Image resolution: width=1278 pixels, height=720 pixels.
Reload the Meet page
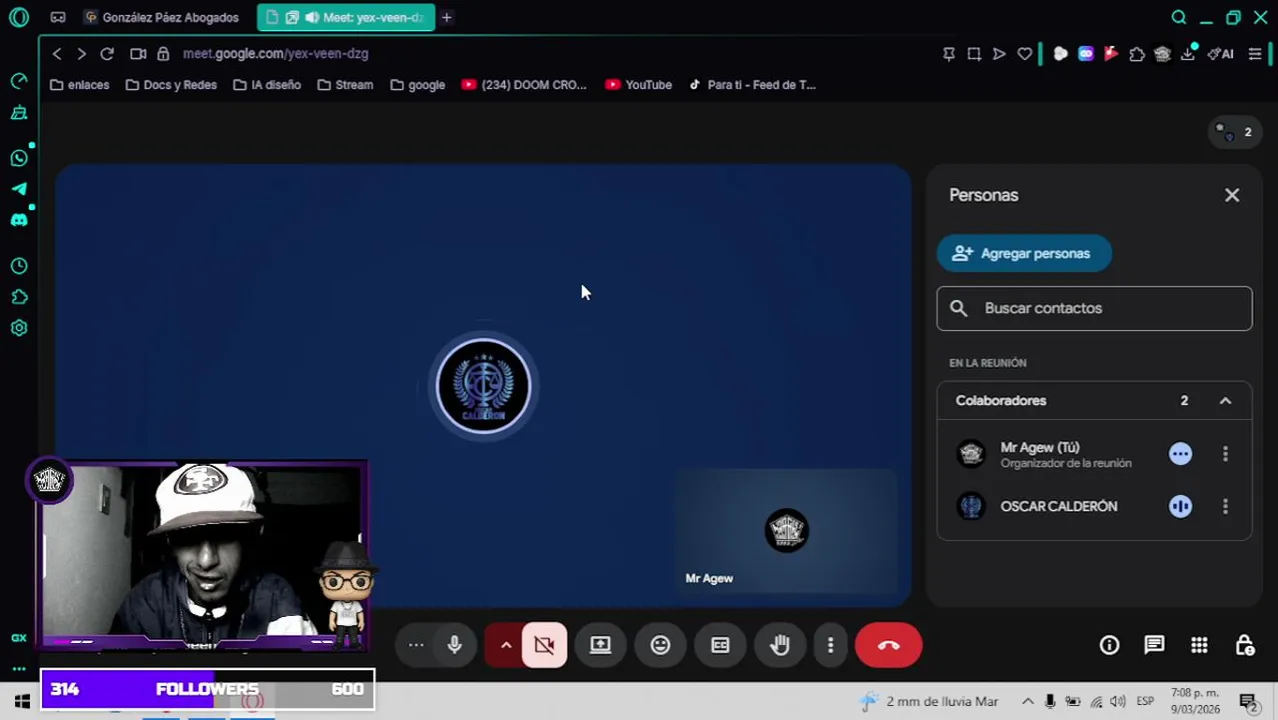(x=107, y=53)
